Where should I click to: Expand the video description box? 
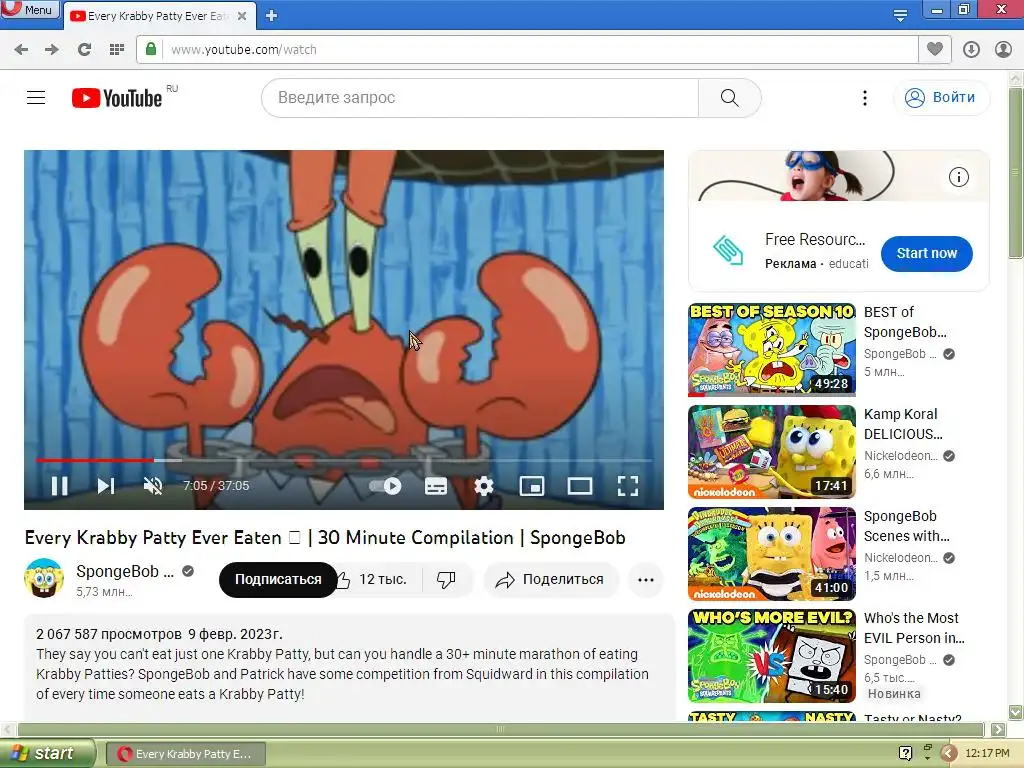(x=349, y=666)
